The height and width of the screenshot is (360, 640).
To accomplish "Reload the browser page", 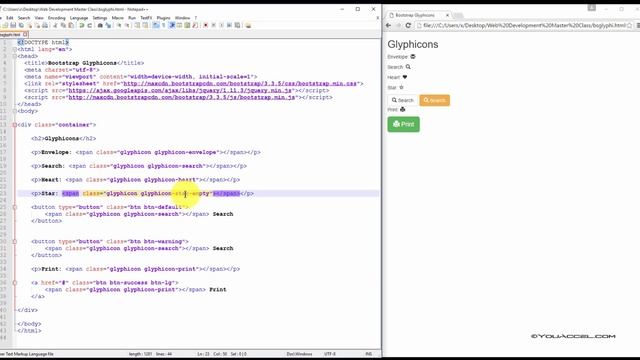I will coord(408,25).
